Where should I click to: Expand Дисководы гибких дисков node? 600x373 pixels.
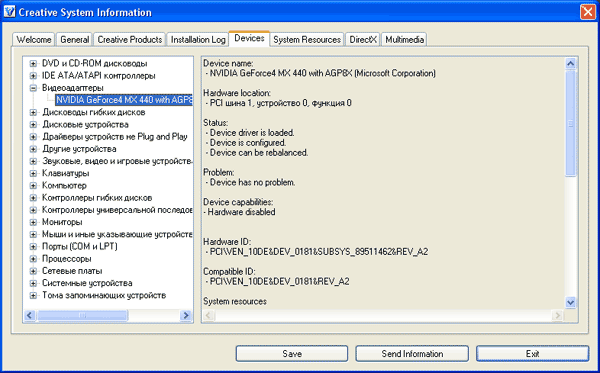point(33,112)
